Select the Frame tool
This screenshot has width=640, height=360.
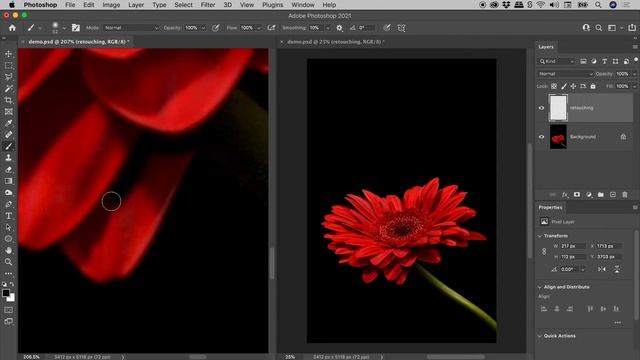pyautogui.click(x=8, y=111)
